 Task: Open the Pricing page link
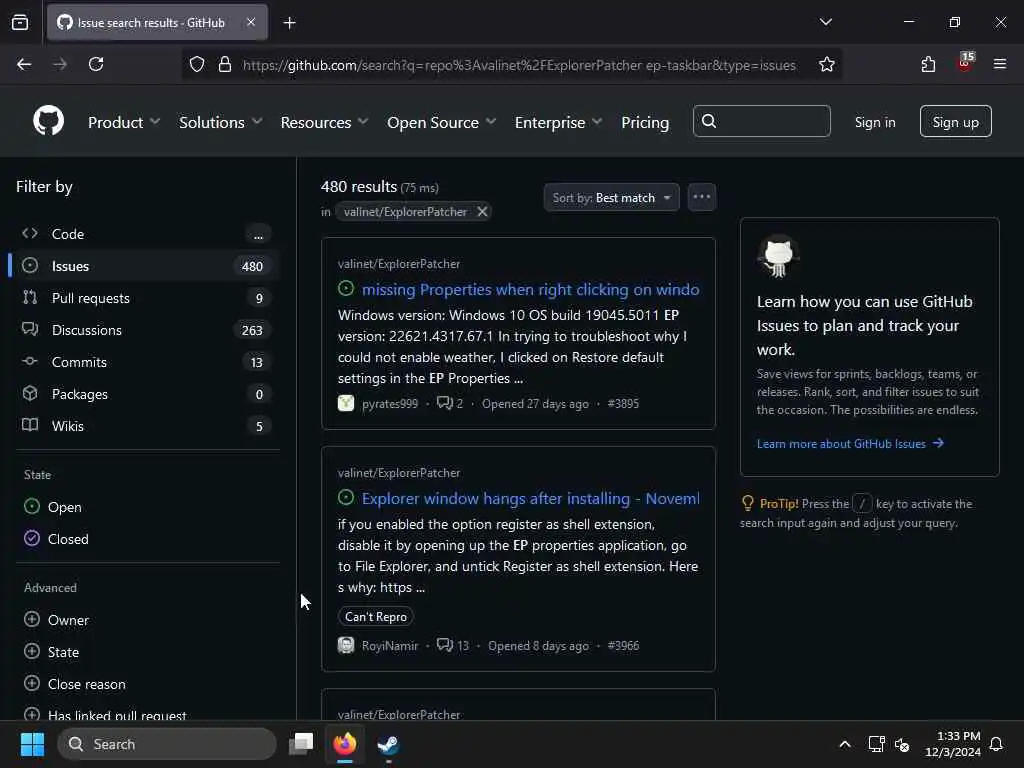tap(645, 122)
